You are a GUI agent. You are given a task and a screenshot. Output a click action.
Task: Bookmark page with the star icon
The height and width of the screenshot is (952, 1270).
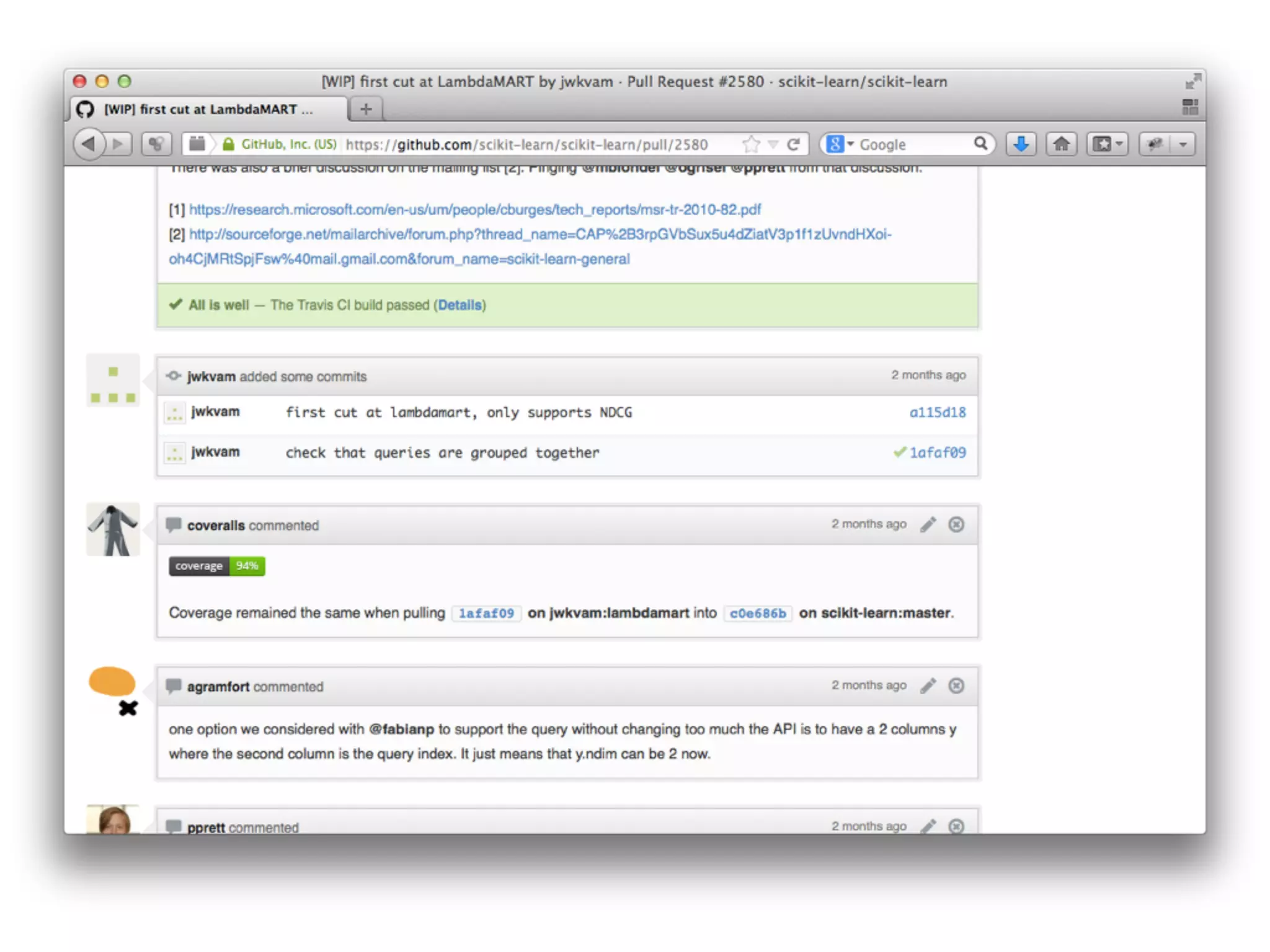751,144
